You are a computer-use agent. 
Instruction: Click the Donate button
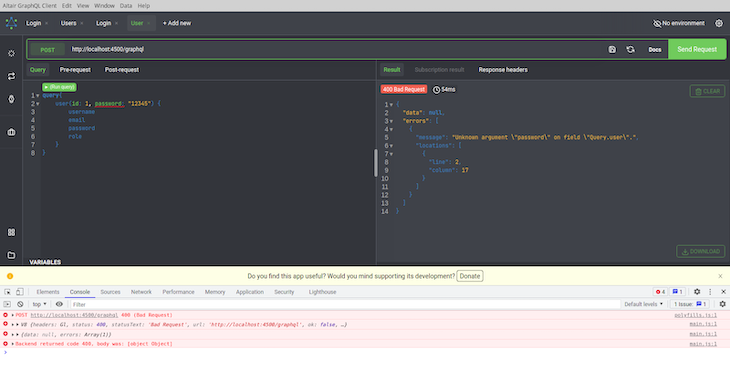(x=470, y=276)
